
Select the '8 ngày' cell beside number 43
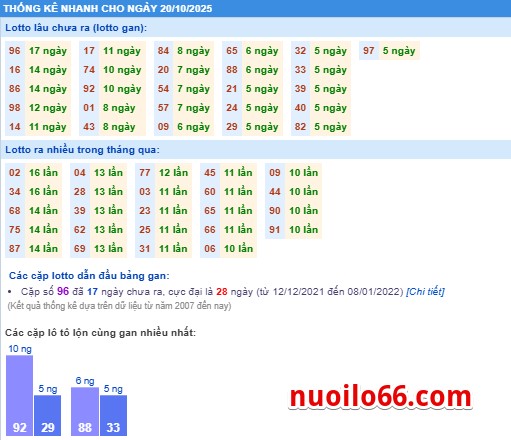point(122,127)
